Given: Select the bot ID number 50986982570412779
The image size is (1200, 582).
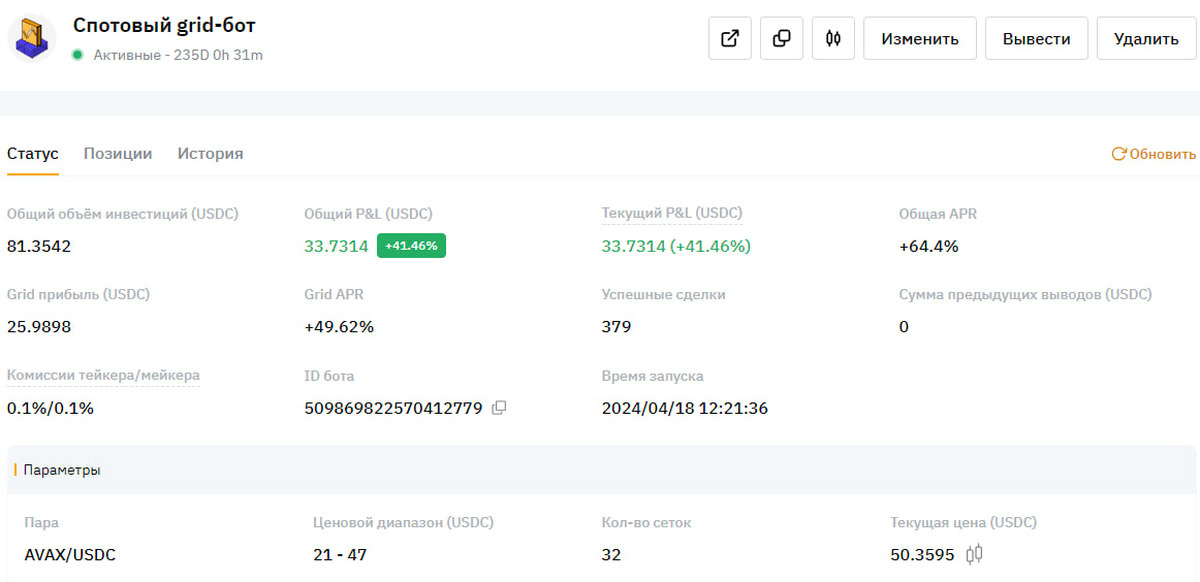Looking at the screenshot, I should point(393,408).
